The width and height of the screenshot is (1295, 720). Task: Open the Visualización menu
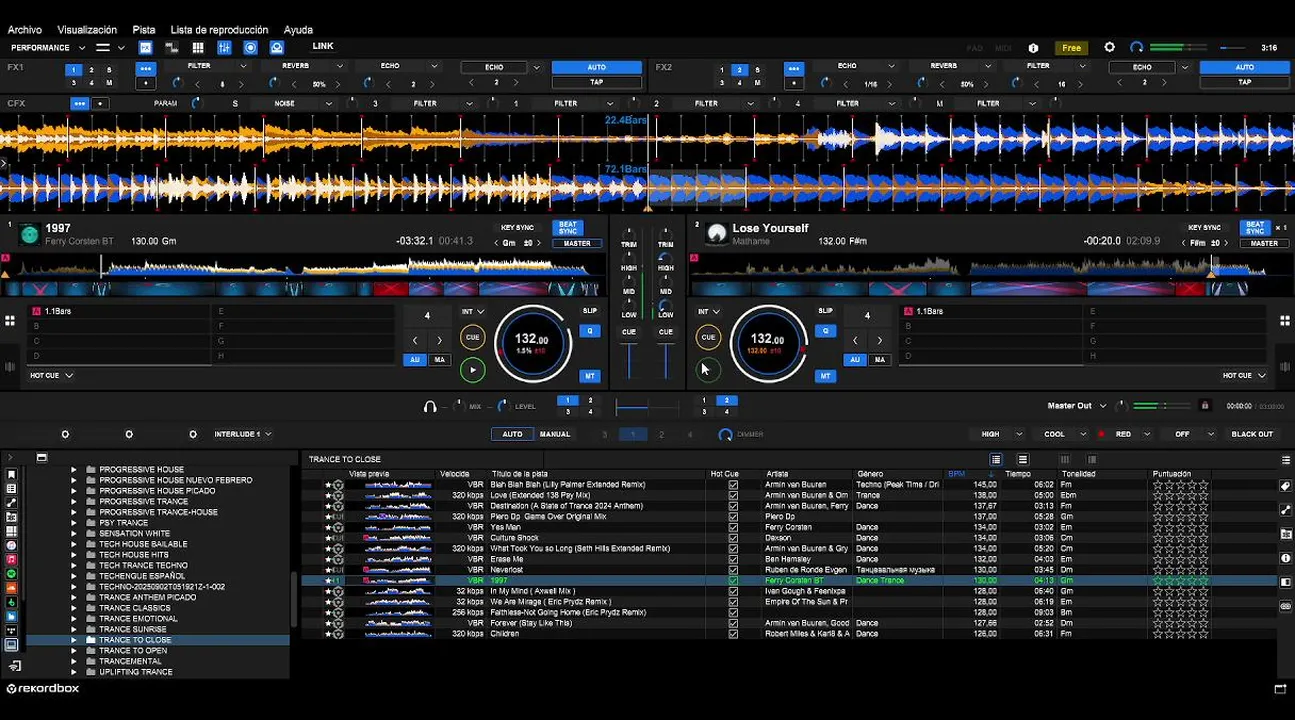pos(87,30)
